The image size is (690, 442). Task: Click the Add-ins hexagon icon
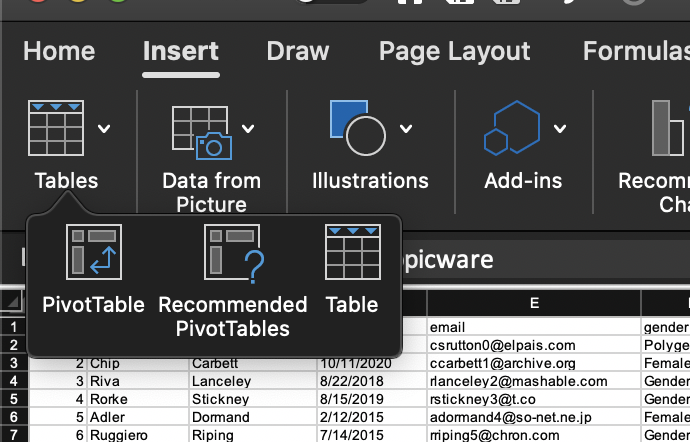[x=512, y=128]
